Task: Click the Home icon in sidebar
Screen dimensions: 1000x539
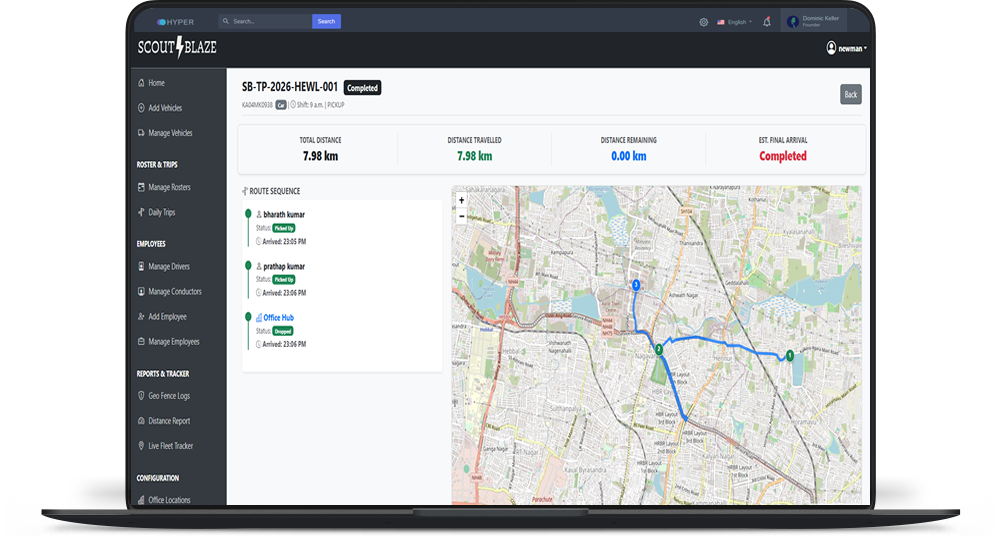Action: (x=141, y=83)
